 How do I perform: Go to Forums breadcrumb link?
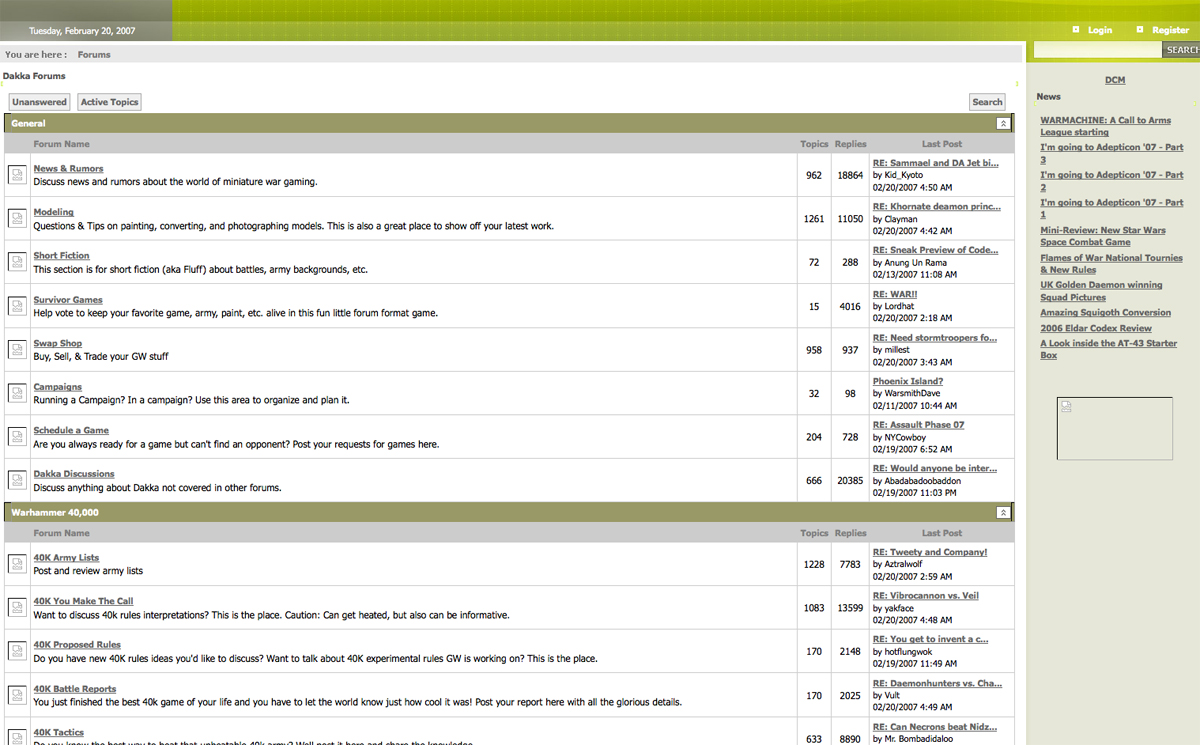pos(94,55)
